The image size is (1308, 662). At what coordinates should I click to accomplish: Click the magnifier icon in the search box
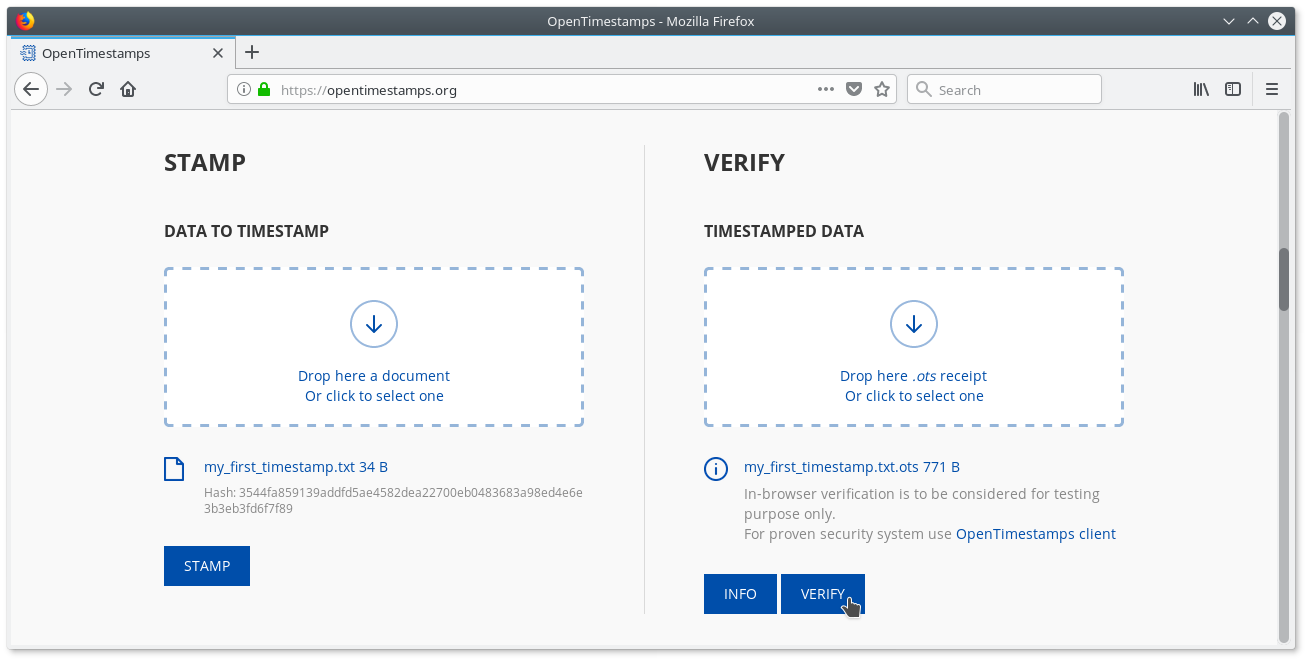pos(924,89)
